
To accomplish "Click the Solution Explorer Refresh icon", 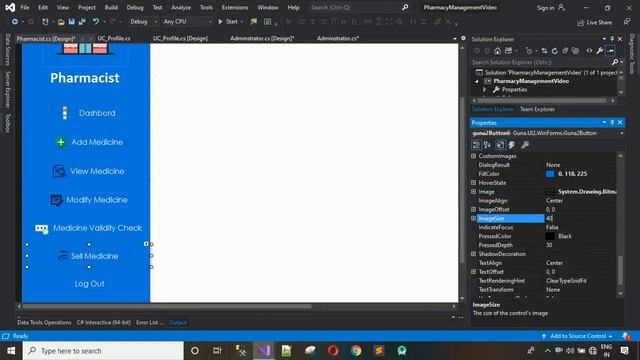I will coord(554,51).
